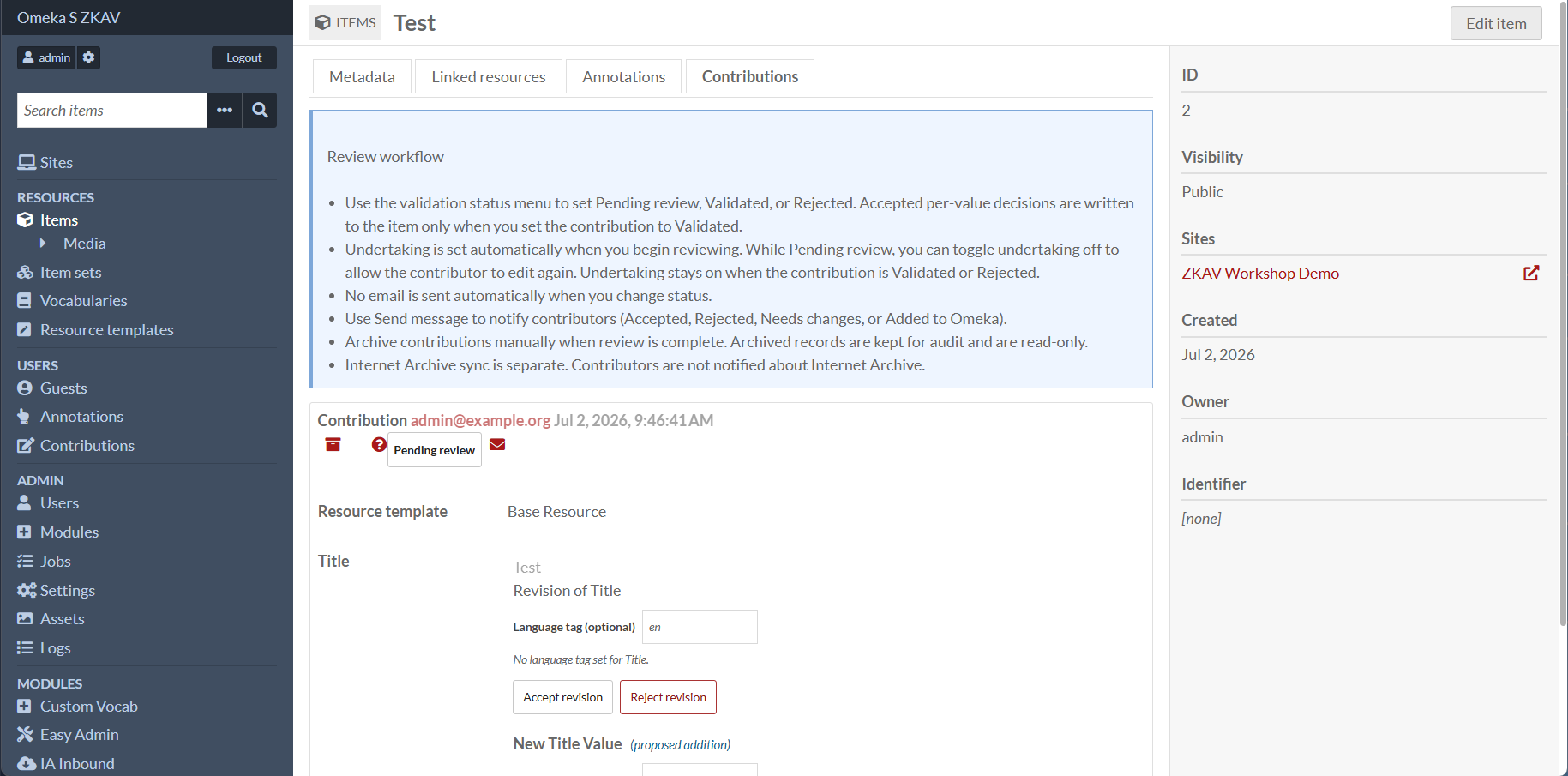Open Contributions in the sidebar
Screen dimensions: 1568x776
pyautogui.click(x=76, y=446)
